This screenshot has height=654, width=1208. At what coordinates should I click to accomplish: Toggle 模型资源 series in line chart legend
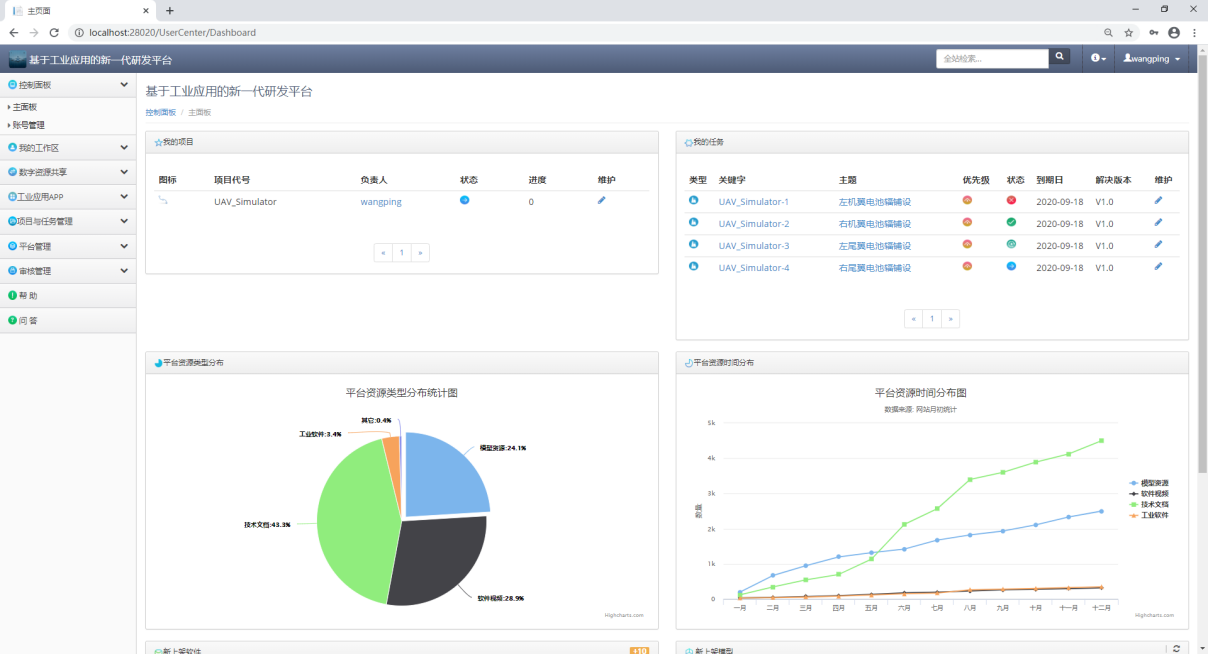click(1148, 483)
